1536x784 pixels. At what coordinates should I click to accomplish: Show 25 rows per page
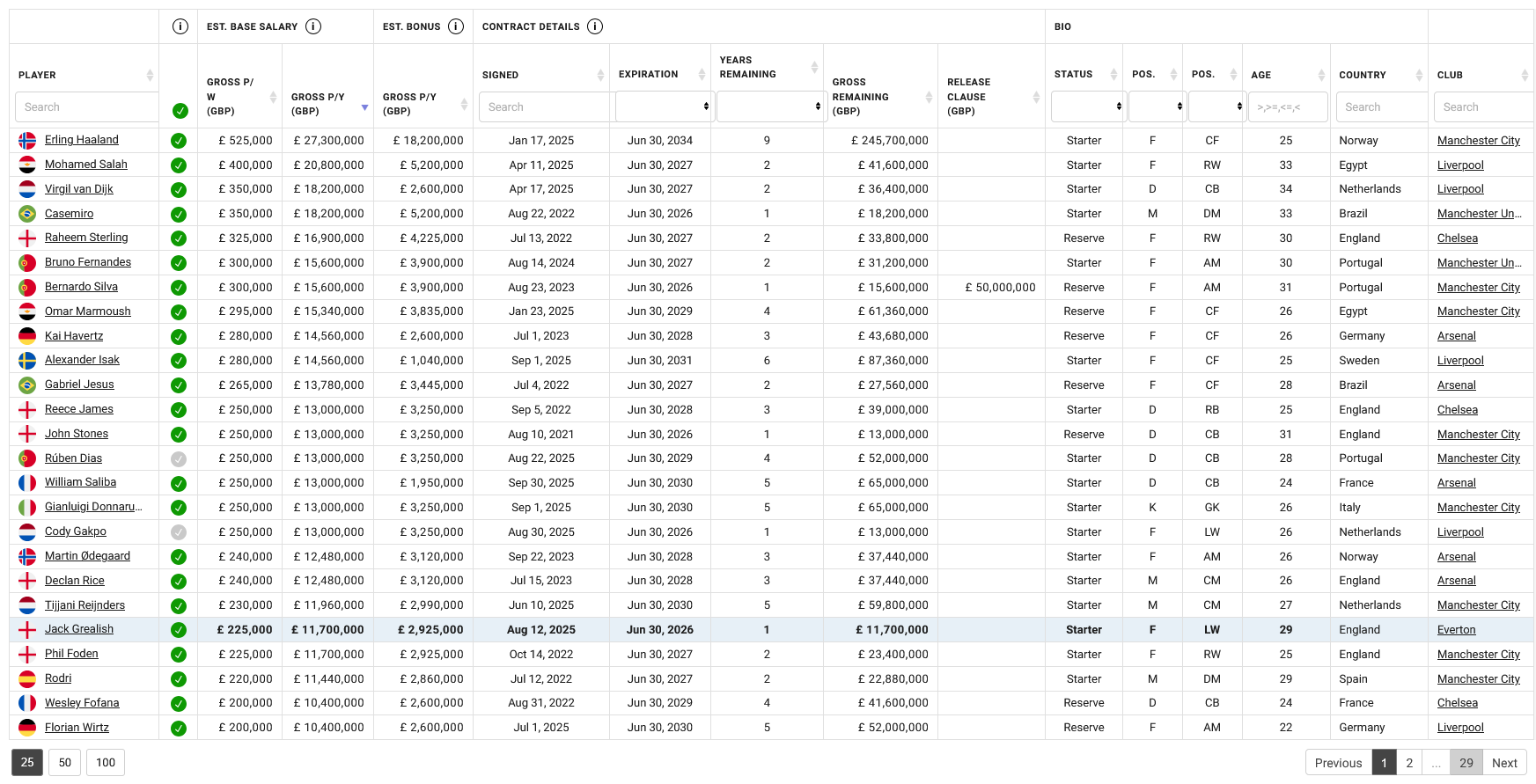(x=27, y=762)
